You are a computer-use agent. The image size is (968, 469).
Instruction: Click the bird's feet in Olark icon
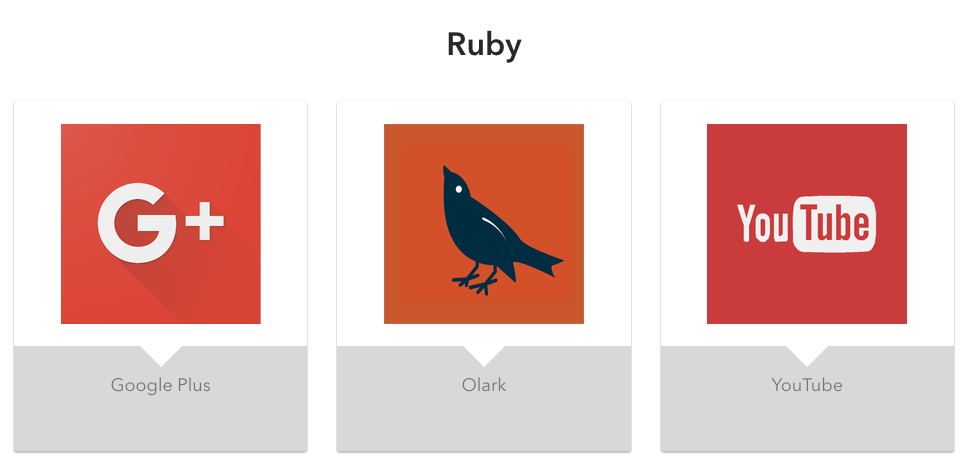[x=480, y=284]
